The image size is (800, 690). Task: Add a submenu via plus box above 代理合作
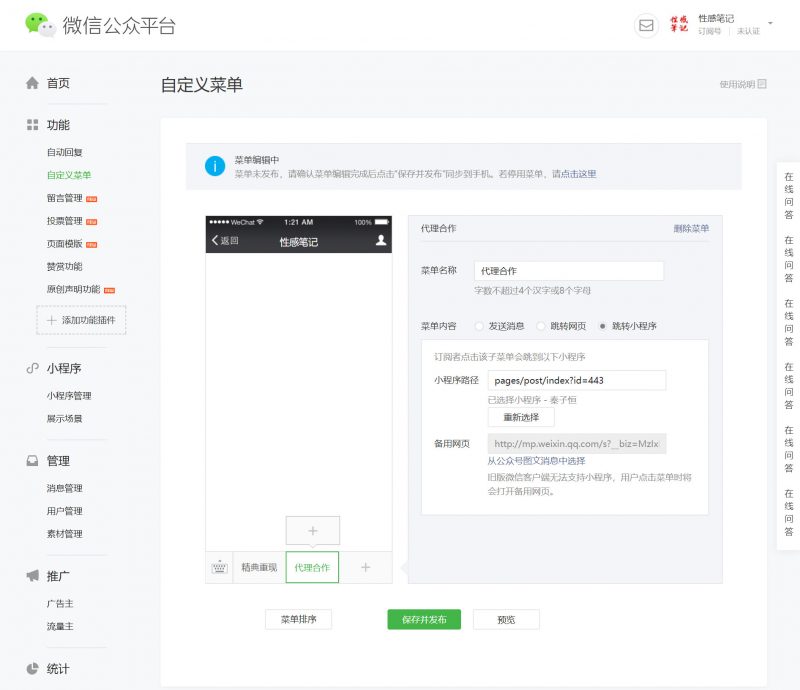[x=313, y=531]
